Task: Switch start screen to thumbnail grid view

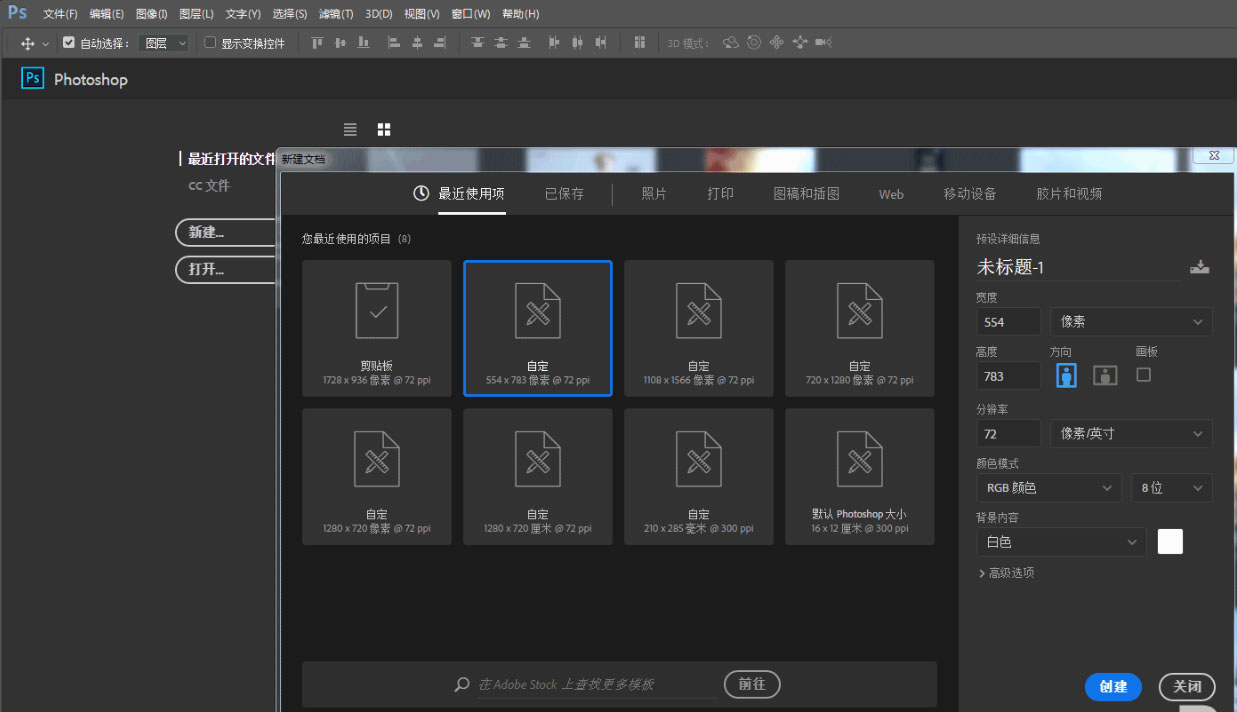Action: pos(384,130)
